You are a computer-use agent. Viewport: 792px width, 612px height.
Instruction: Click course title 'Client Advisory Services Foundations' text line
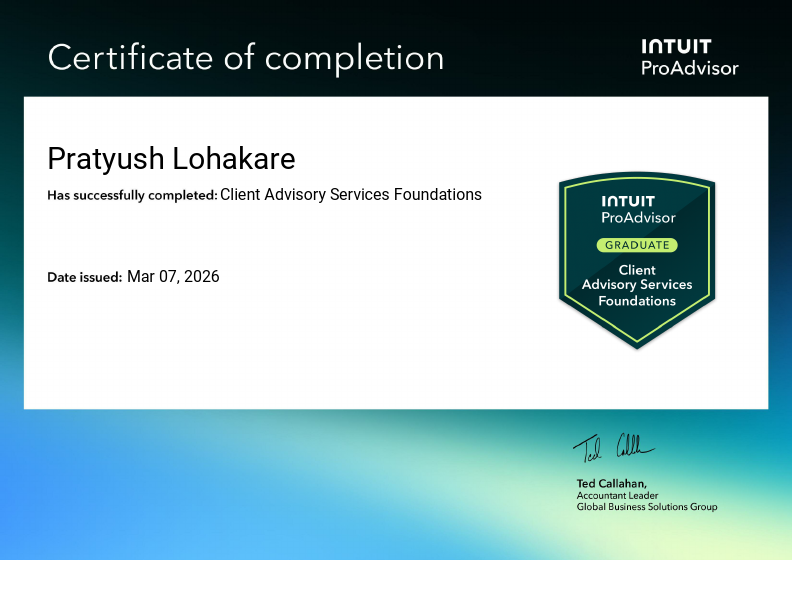351,194
